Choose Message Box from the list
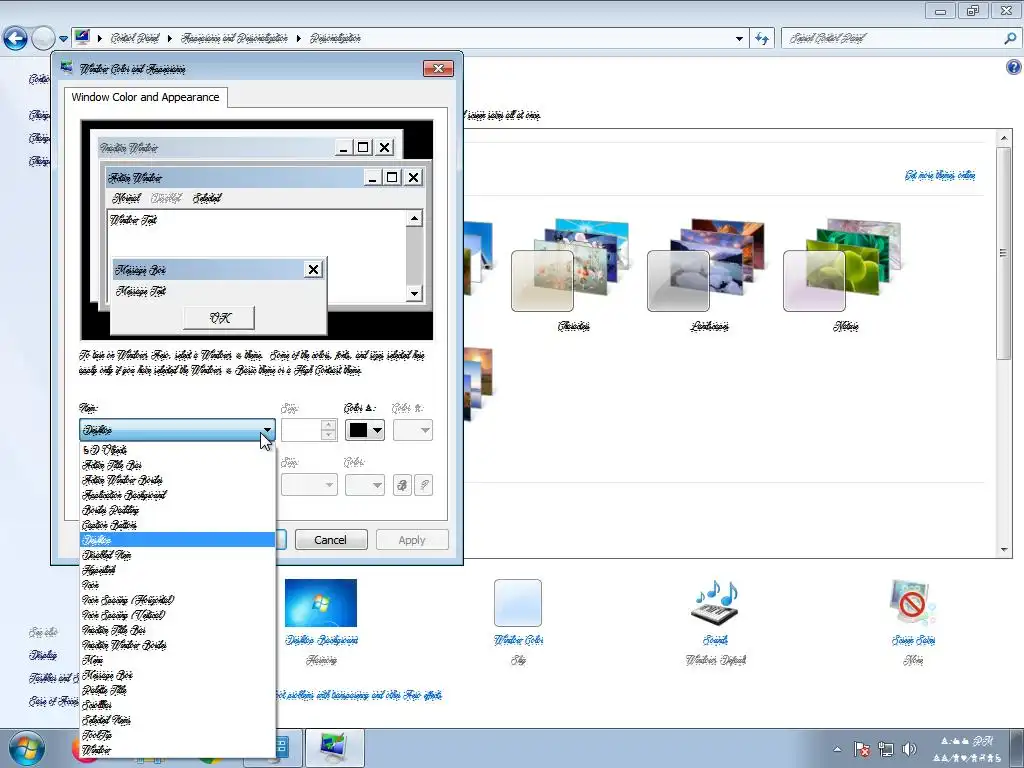 coord(178,675)
